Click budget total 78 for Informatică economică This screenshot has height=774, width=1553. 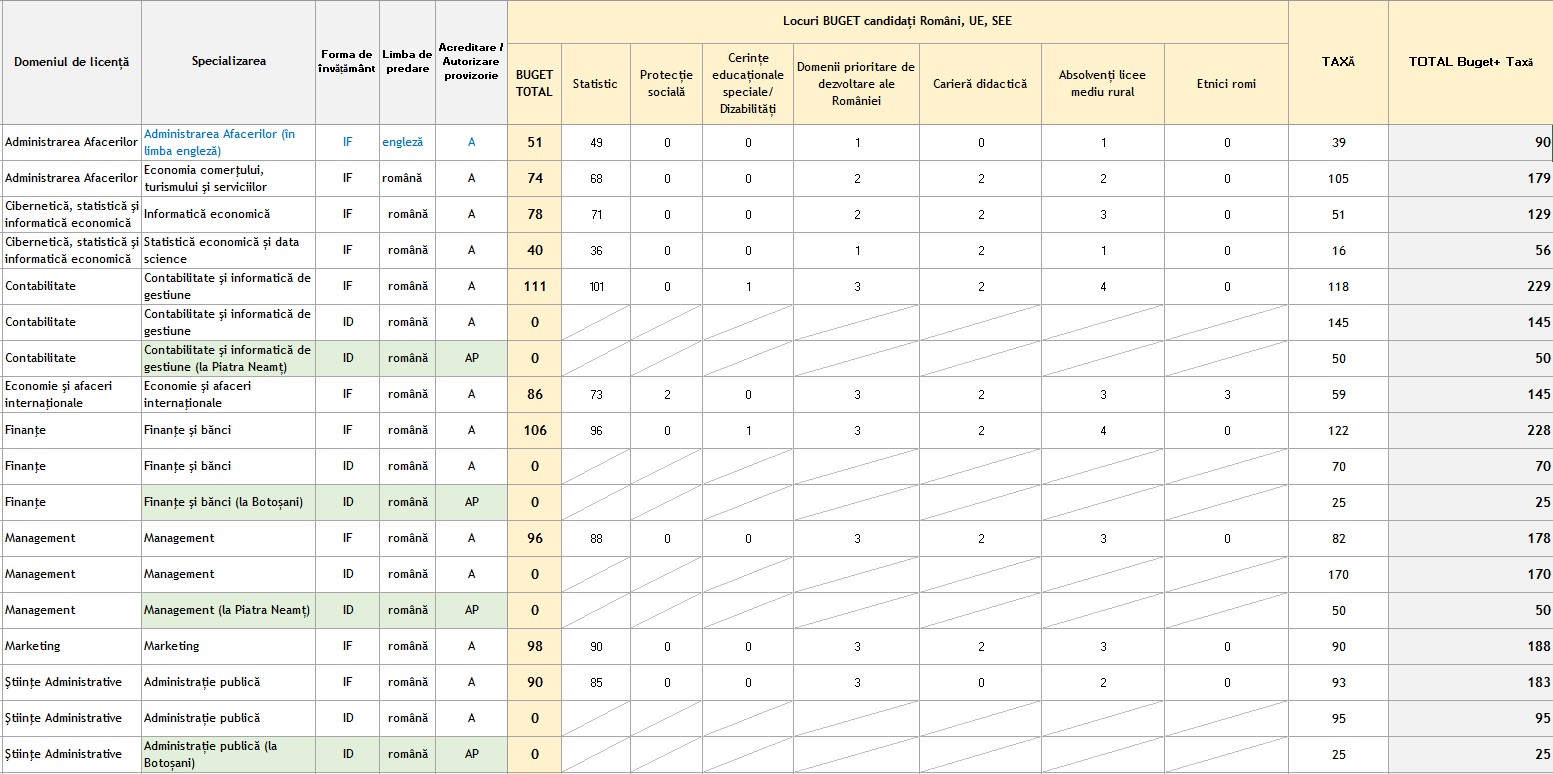(534, 214)
